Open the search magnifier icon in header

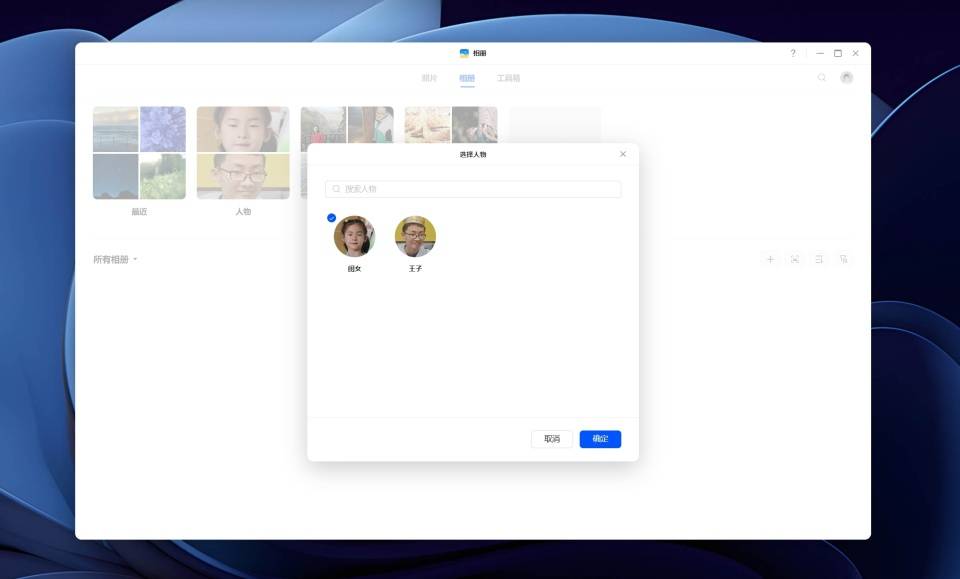[x=822, y=78]
